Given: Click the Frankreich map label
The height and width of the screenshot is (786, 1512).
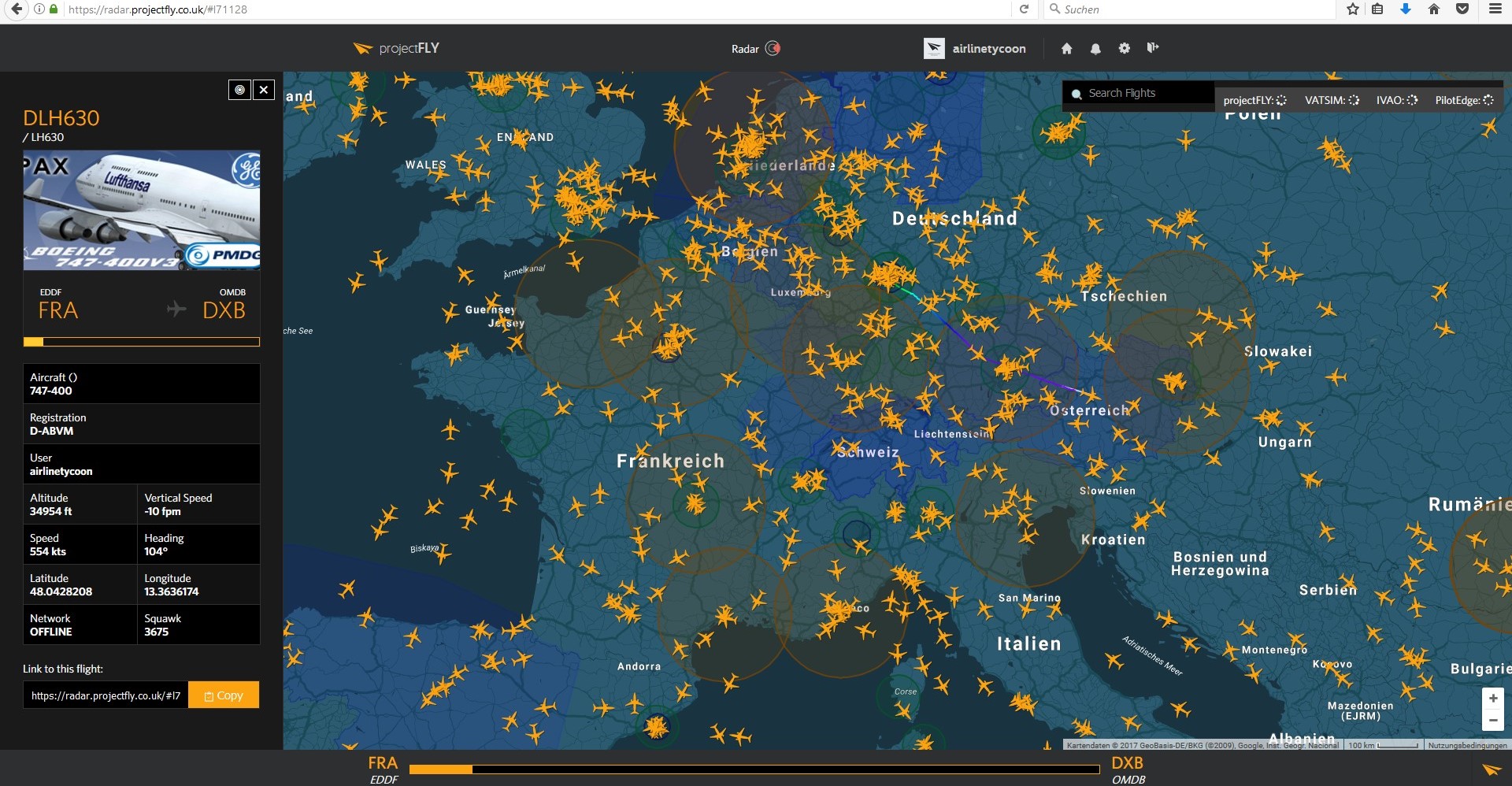Looking at the screenshot, I should (x=670, y=461).
